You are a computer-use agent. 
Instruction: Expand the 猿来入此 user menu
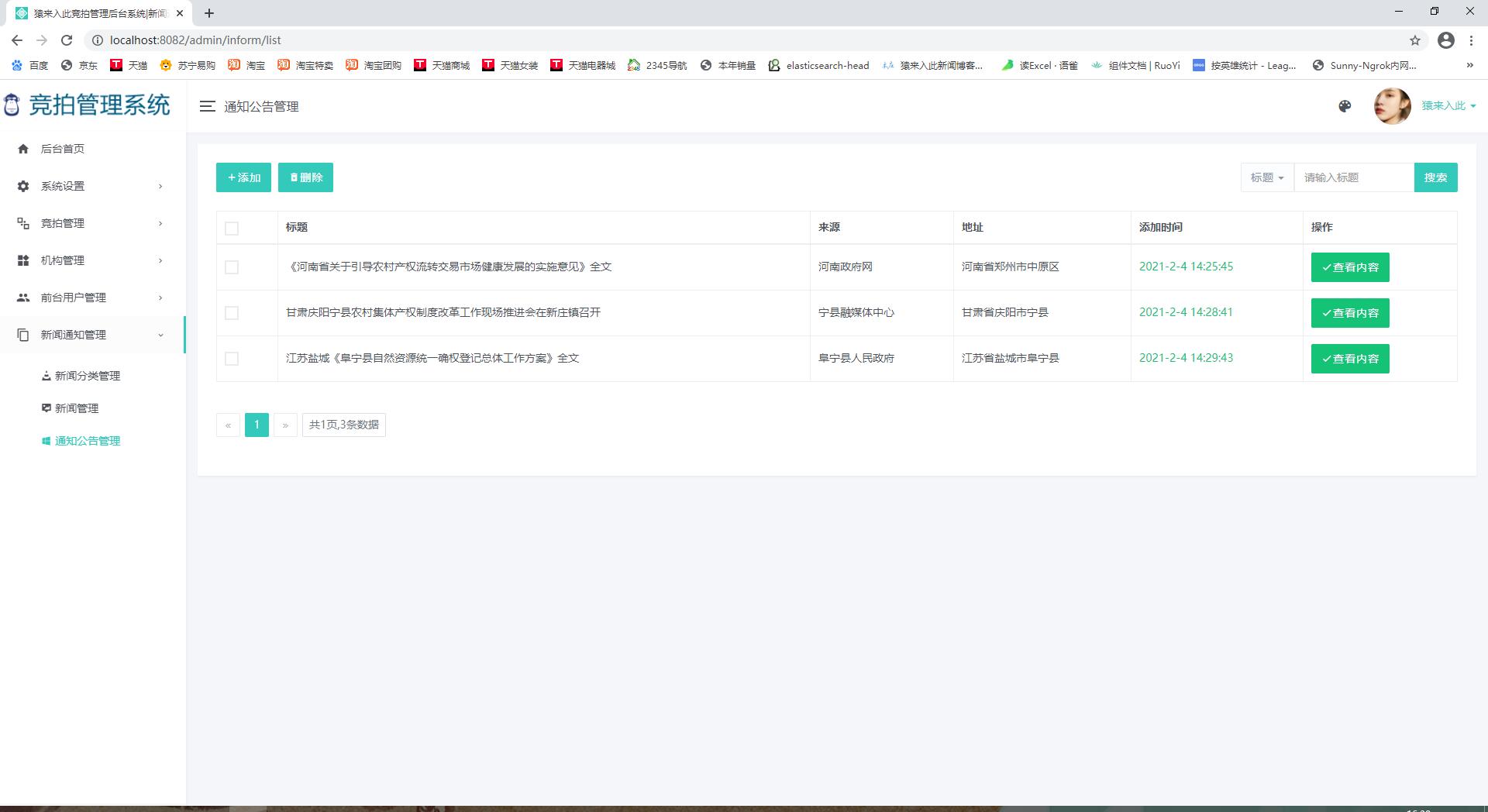(x=1446, y=106)
